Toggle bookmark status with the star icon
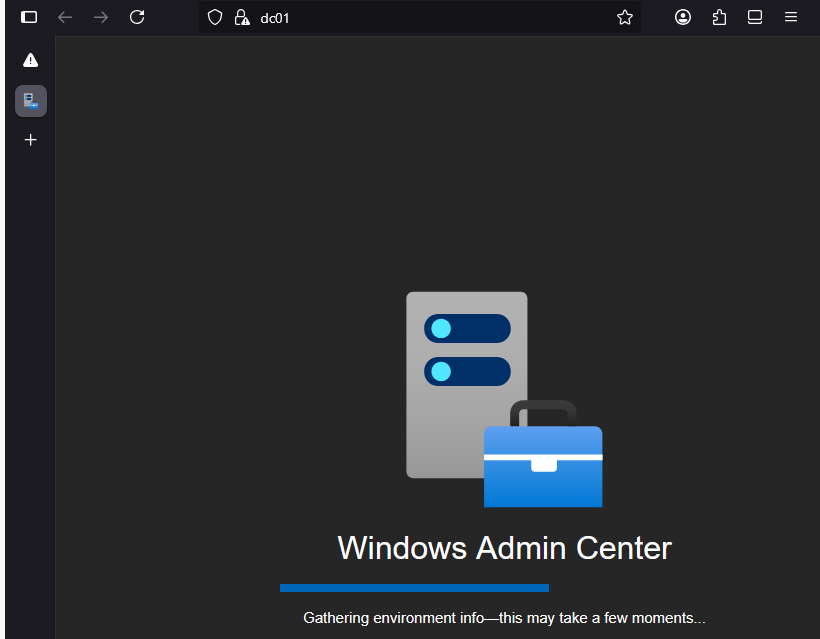The height and width of the screenshot is (639, 820). click(625, 17)
